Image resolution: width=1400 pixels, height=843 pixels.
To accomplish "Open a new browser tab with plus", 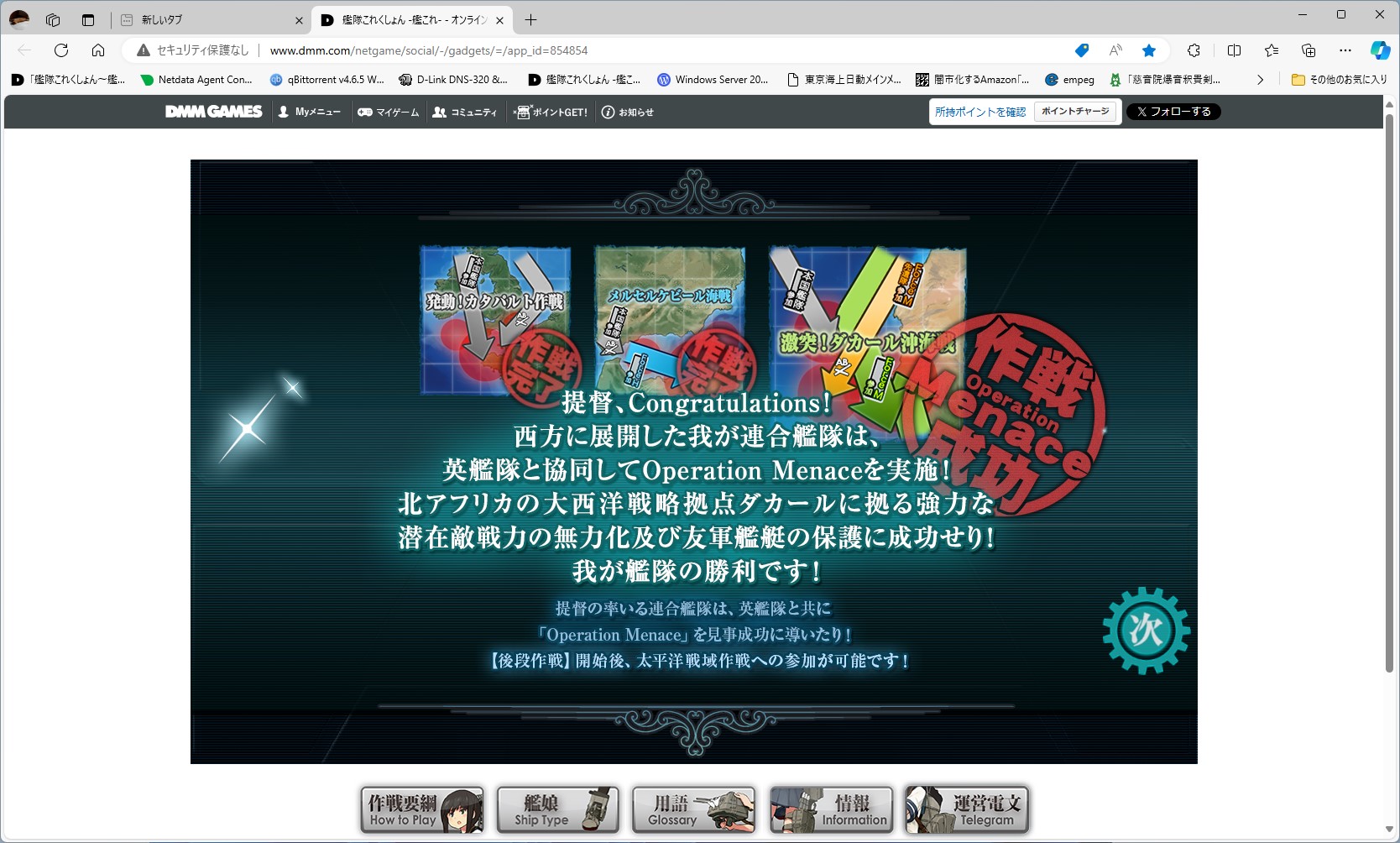I will coord(530,20).
